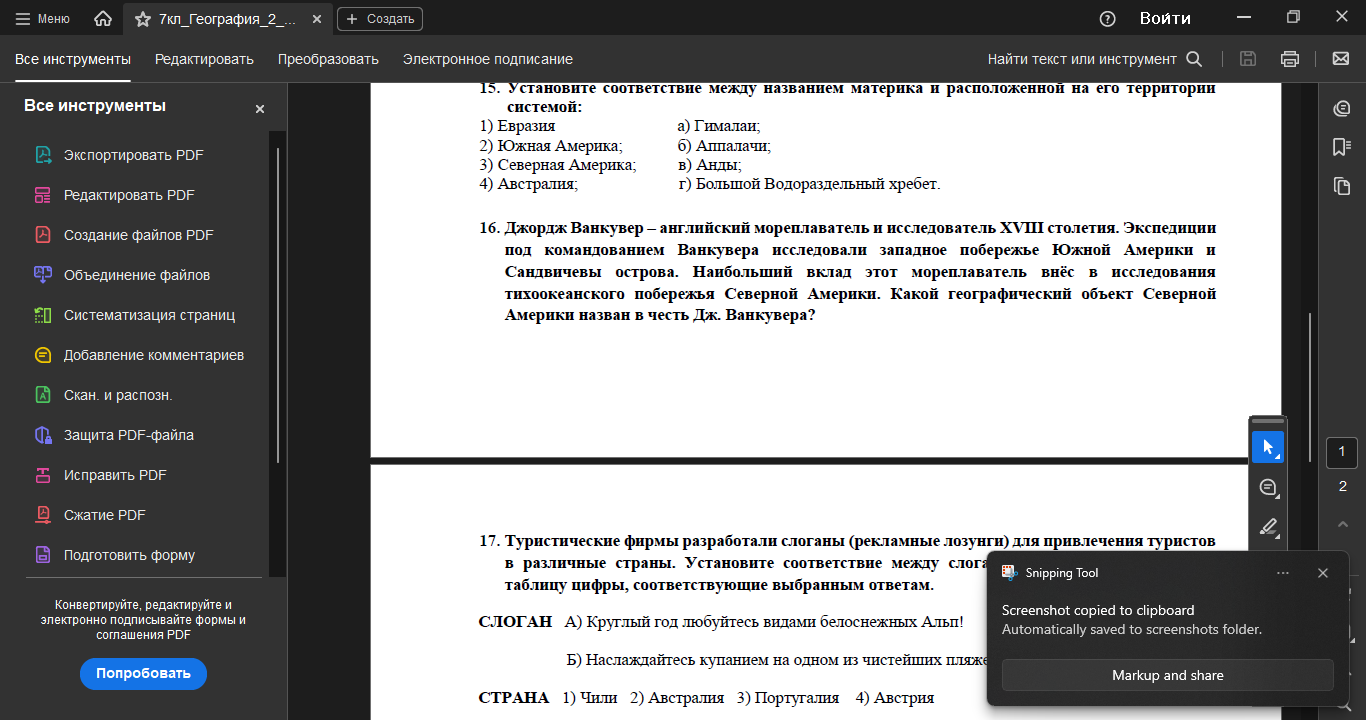The image size is (1366, 720).
Task: Open Экспортировать PDF tool
Action: [x=134, y=155]
